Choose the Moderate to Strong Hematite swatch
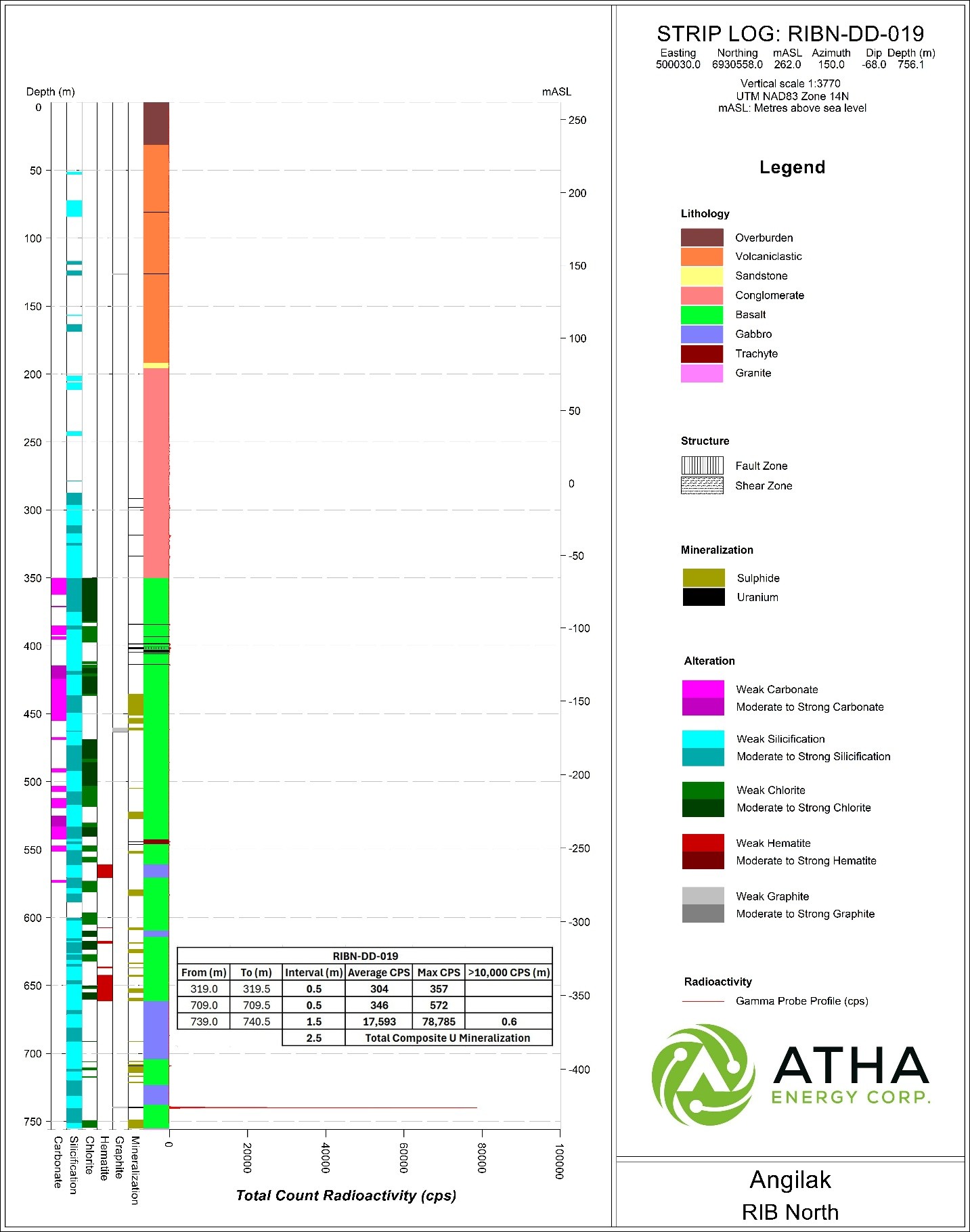The image size is (970, 1232). (703, 860)
